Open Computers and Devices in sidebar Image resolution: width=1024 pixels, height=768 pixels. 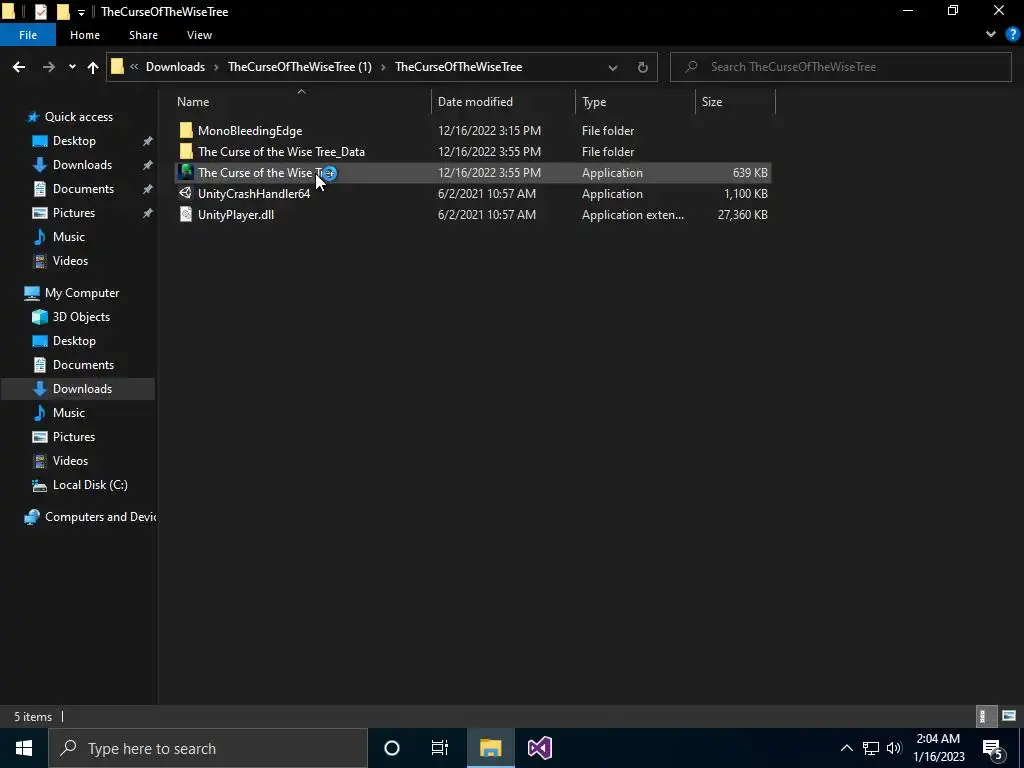[100, 517]
